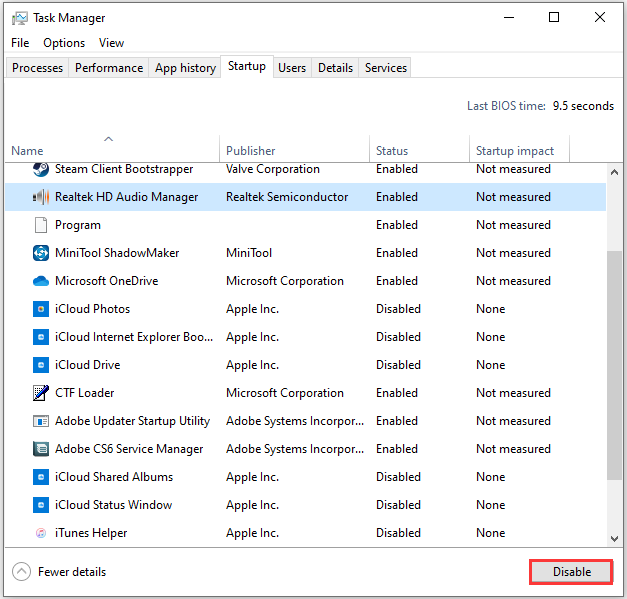Collapse view with Fewer details arrow
The height and width of the screenshot is (599, 627).
pos(21,572)
